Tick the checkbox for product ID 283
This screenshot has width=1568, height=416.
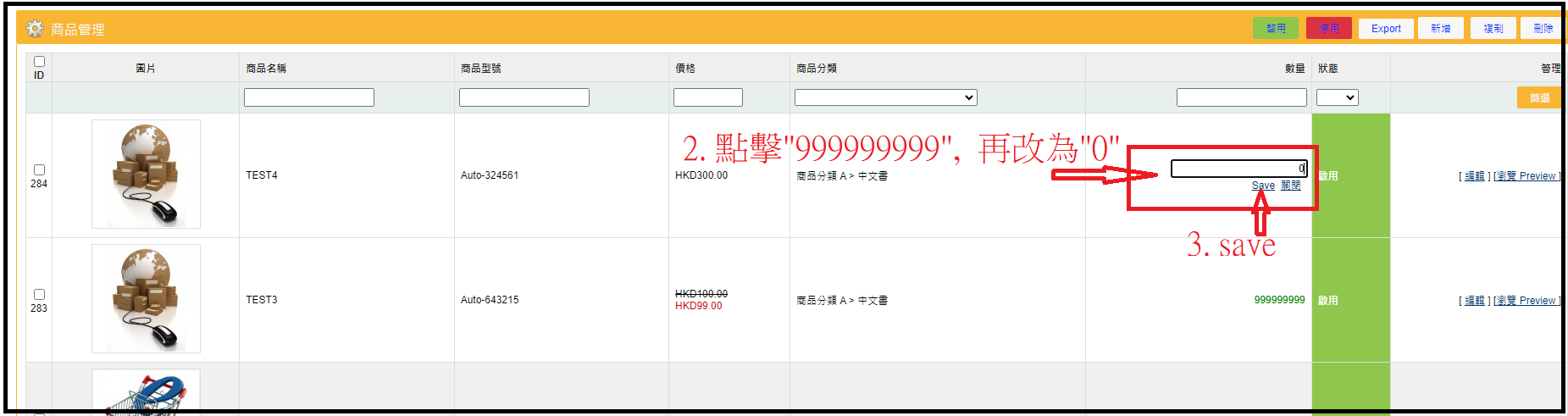point(39,294)
